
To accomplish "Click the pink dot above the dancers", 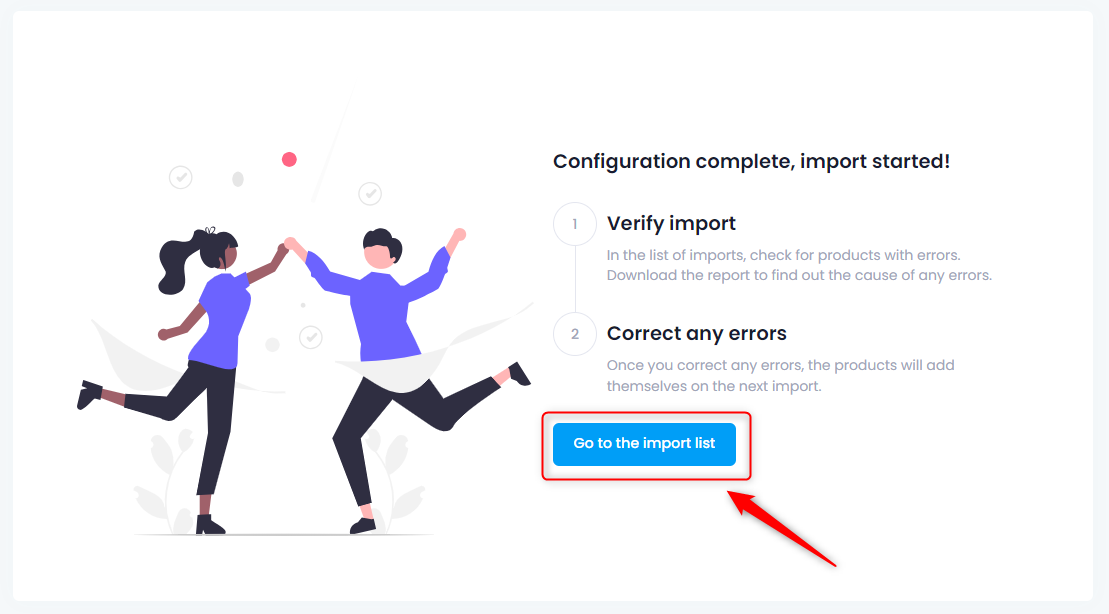I will click(289, 159).
